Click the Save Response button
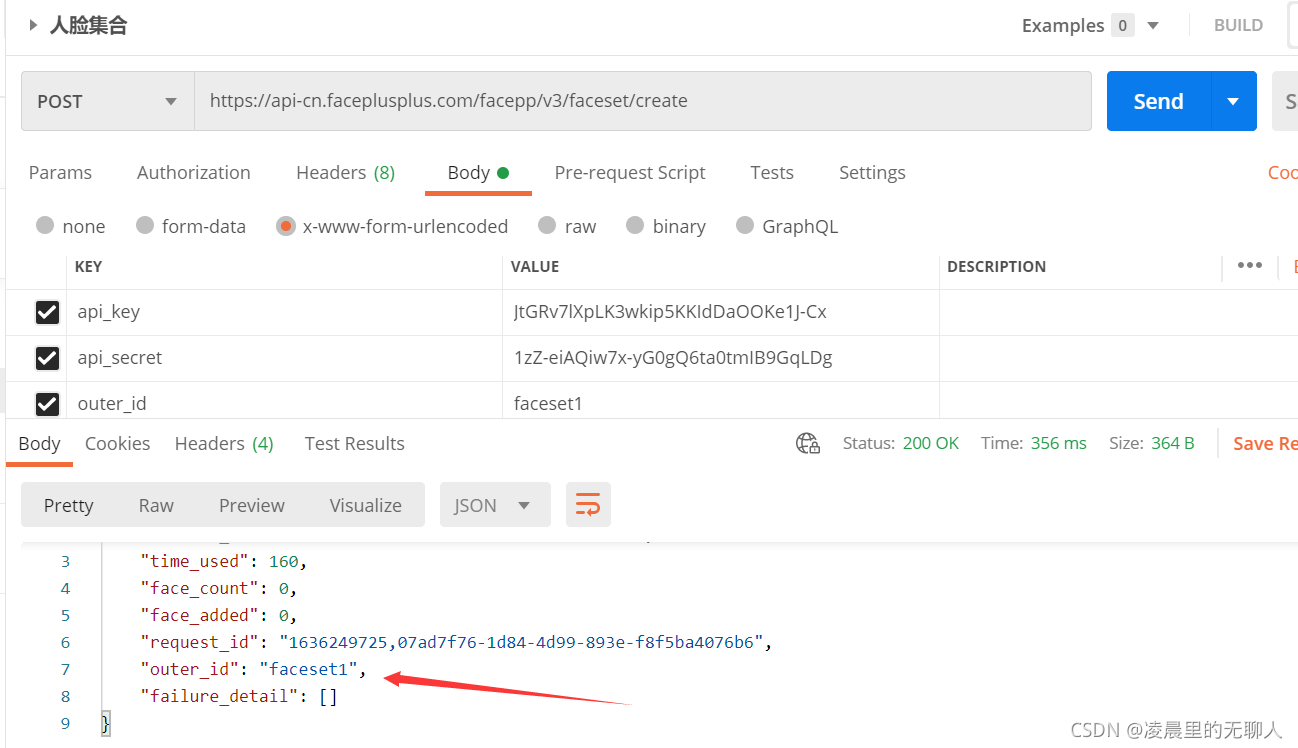1298x748 pixels. click(x=1265, y=443)
